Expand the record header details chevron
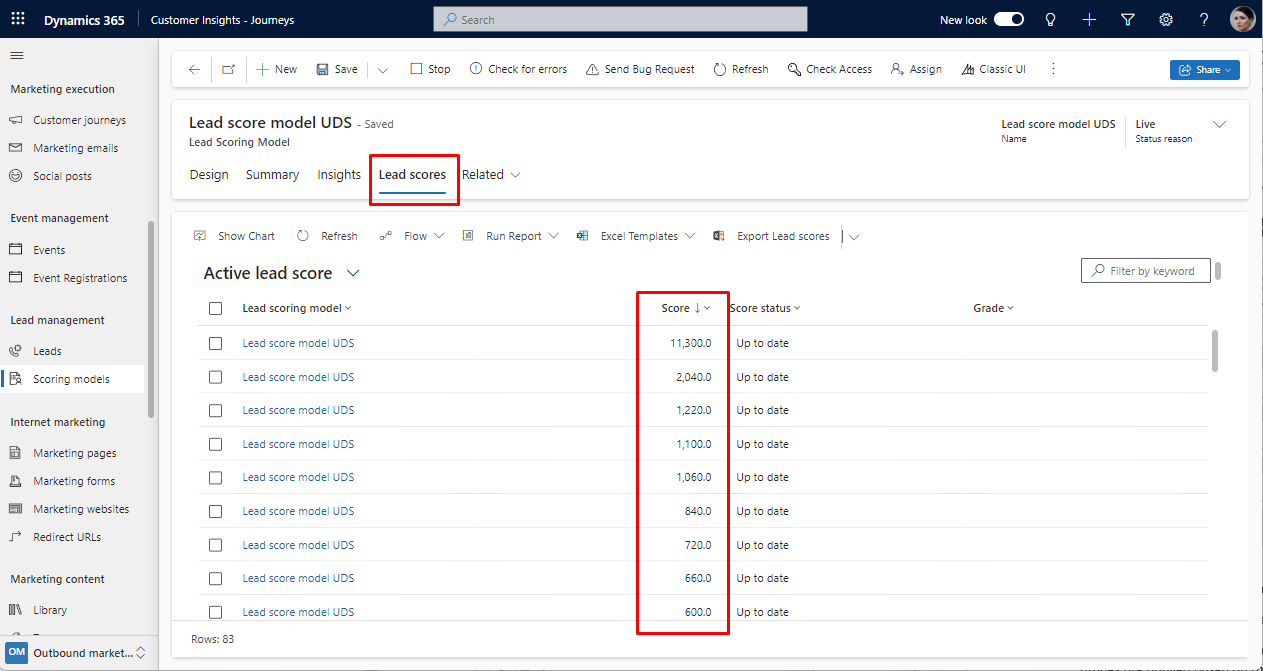1263x671 pixels. point(1219,124)
